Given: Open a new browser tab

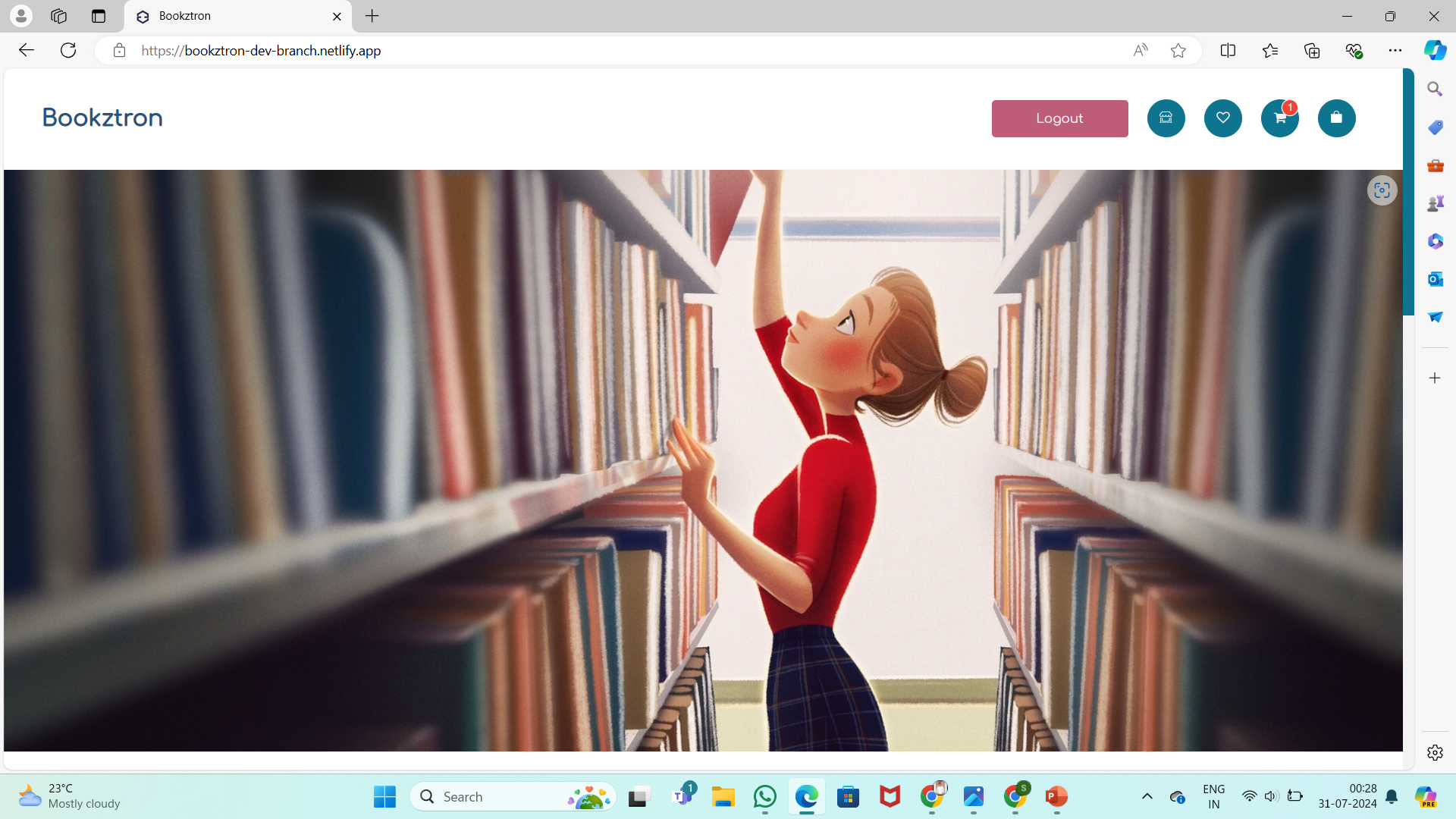Looking at the screenshot, I should click(372, 16).
